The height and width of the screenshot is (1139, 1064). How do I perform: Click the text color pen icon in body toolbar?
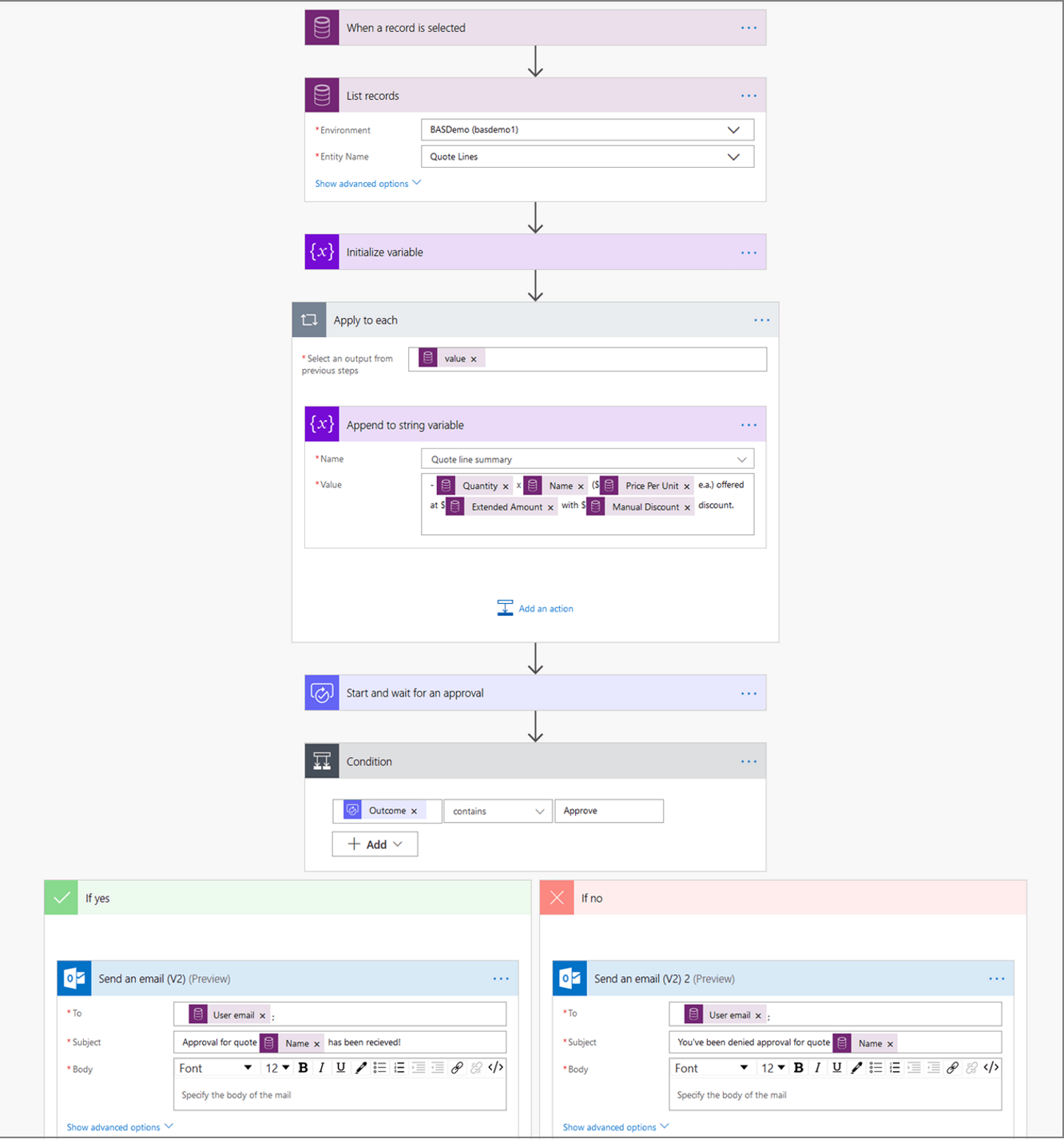360,1067
